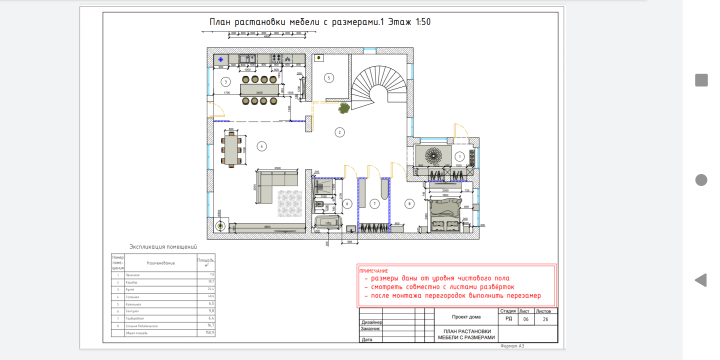Viewport: 720px width, 360px height.
Task: Click the sheet number '06' cell
Action: [526, 319]
